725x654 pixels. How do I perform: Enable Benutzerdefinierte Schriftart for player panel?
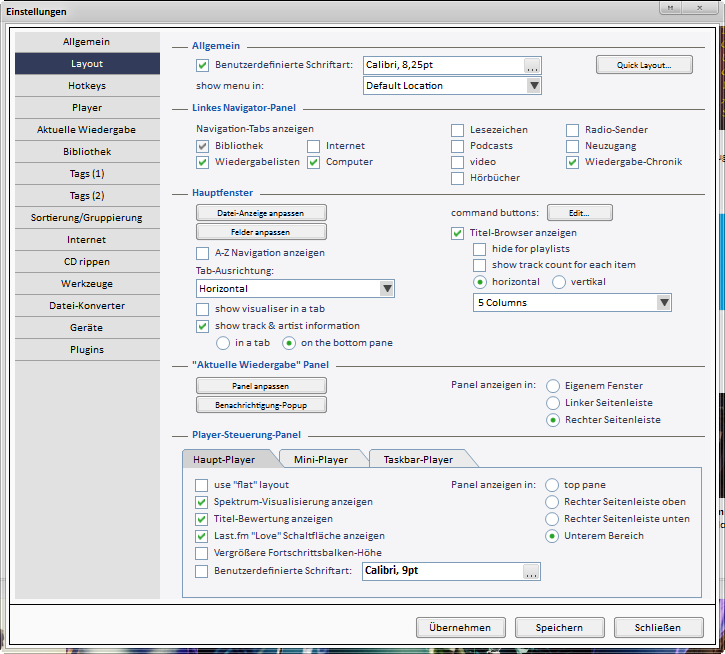point(202,571)
